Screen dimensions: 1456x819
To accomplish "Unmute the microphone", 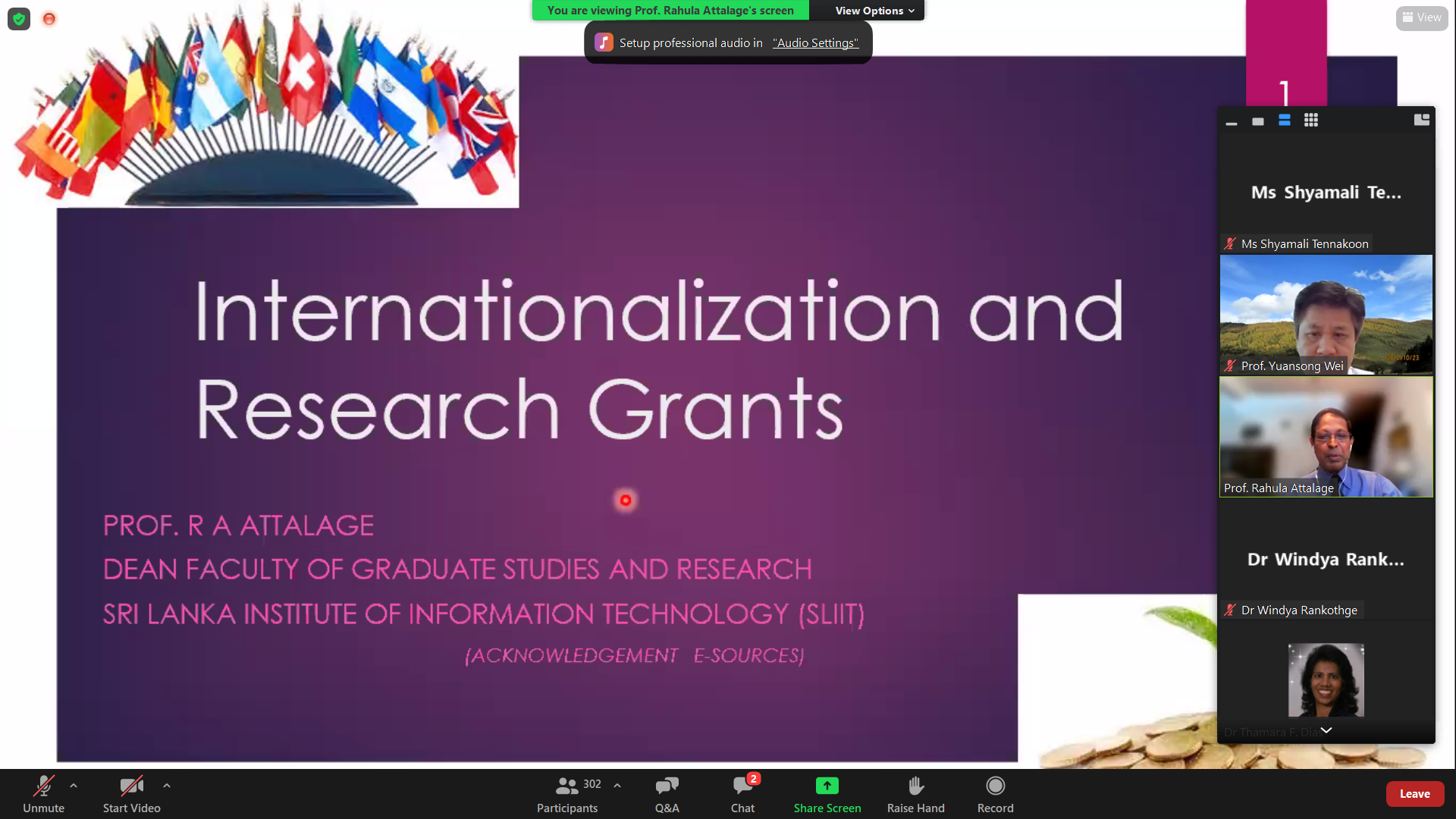I will (x=43, y=793).
